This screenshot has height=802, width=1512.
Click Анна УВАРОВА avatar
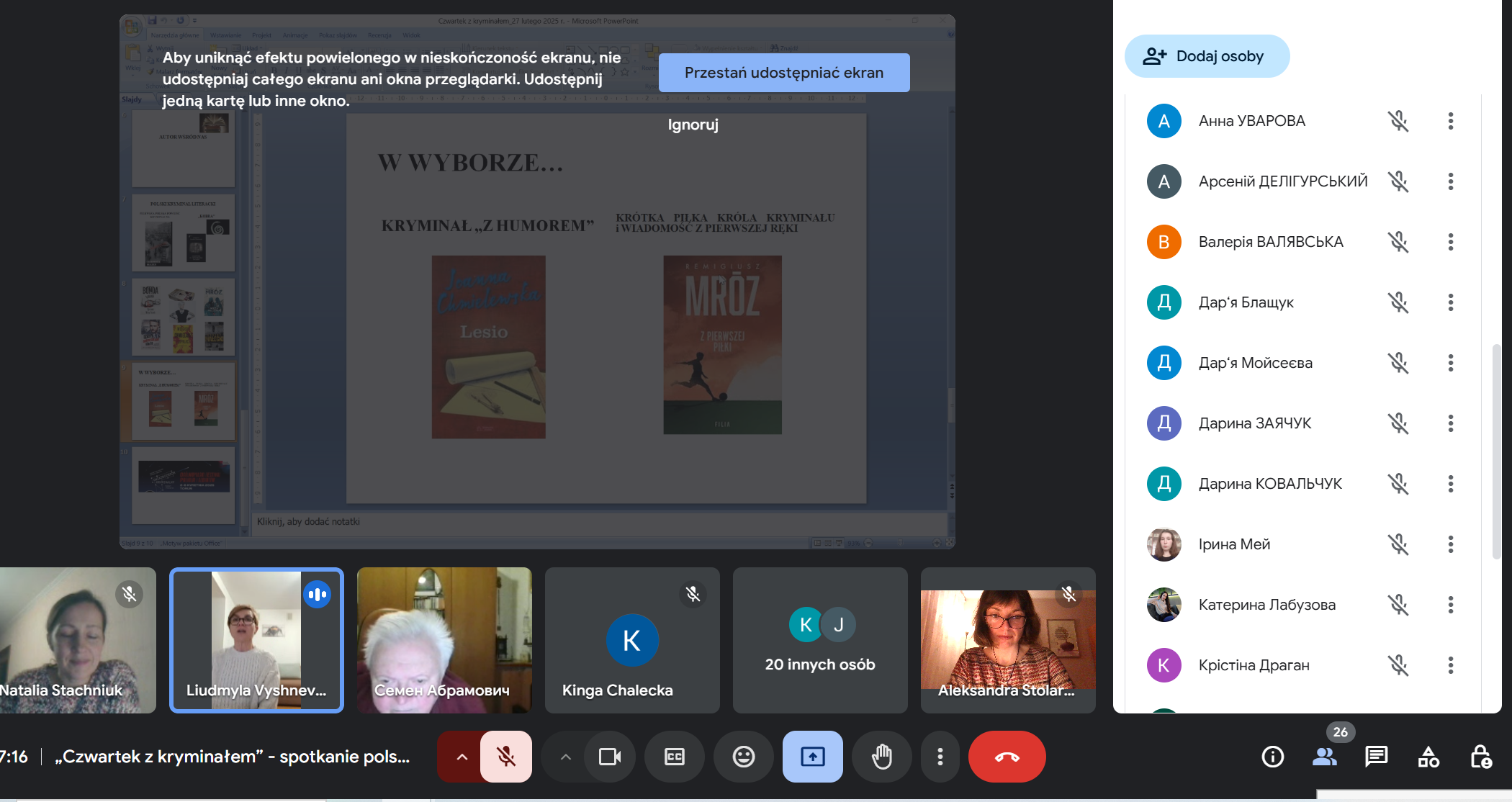click(1164, 121)
